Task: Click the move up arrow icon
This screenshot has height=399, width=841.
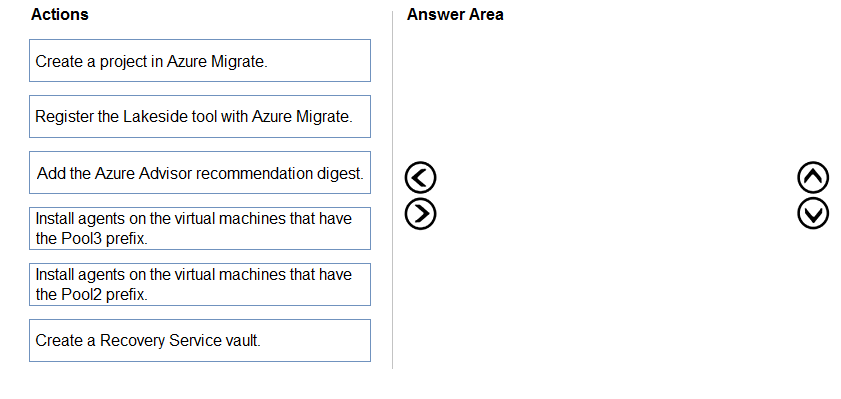Action: pyautogui.click(x=813, y=178)
